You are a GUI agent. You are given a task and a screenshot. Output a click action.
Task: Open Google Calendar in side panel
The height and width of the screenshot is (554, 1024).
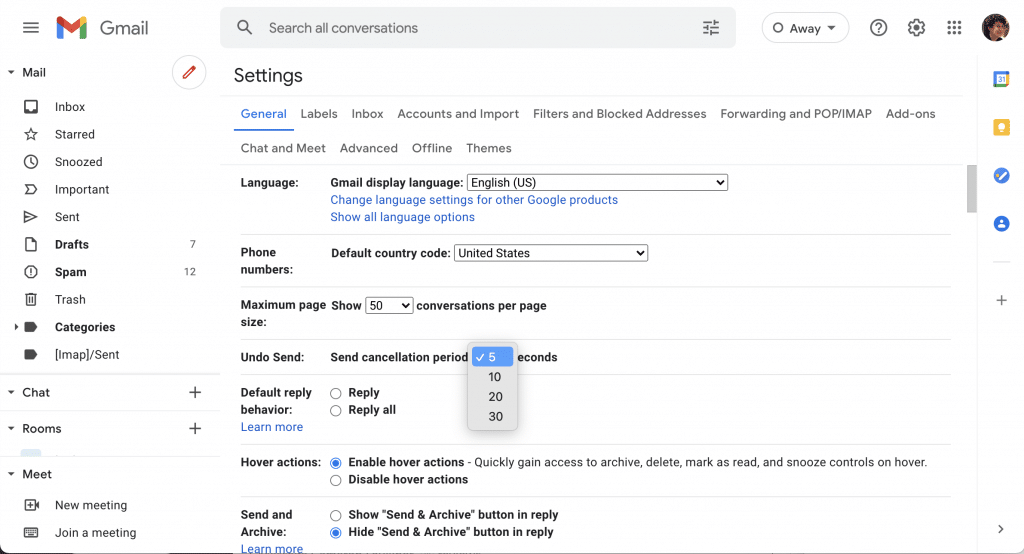tap(1001, 80)
